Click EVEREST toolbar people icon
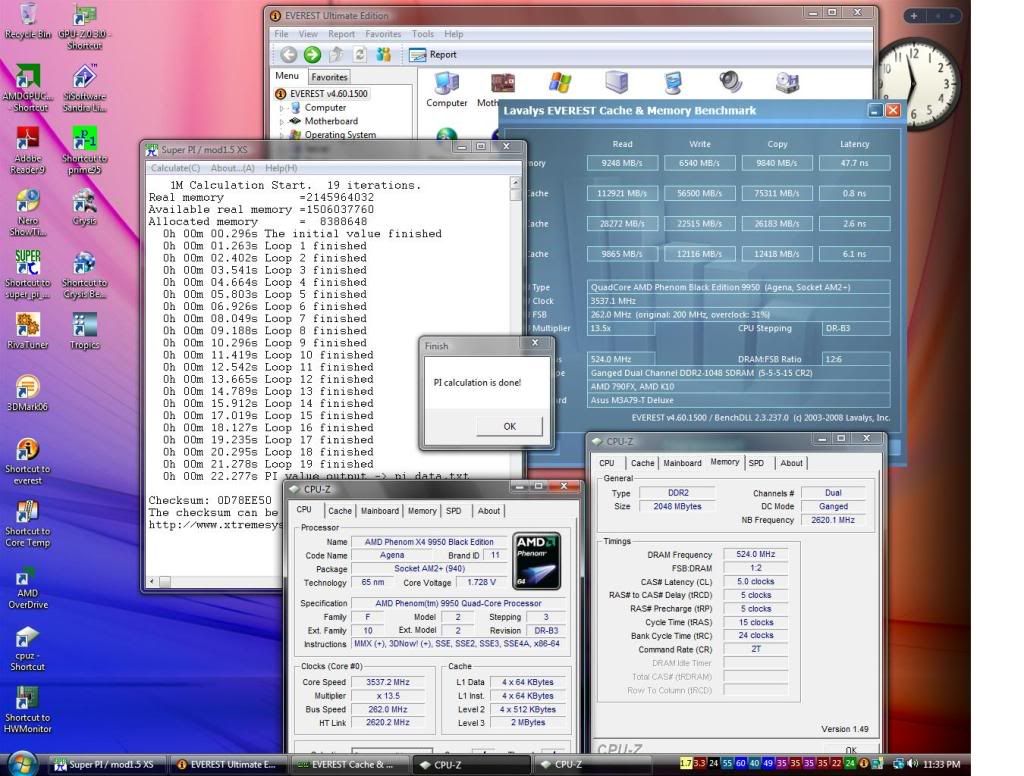Screen dimensions: 1024x776 pyautogui.click(x=383, y=55)
